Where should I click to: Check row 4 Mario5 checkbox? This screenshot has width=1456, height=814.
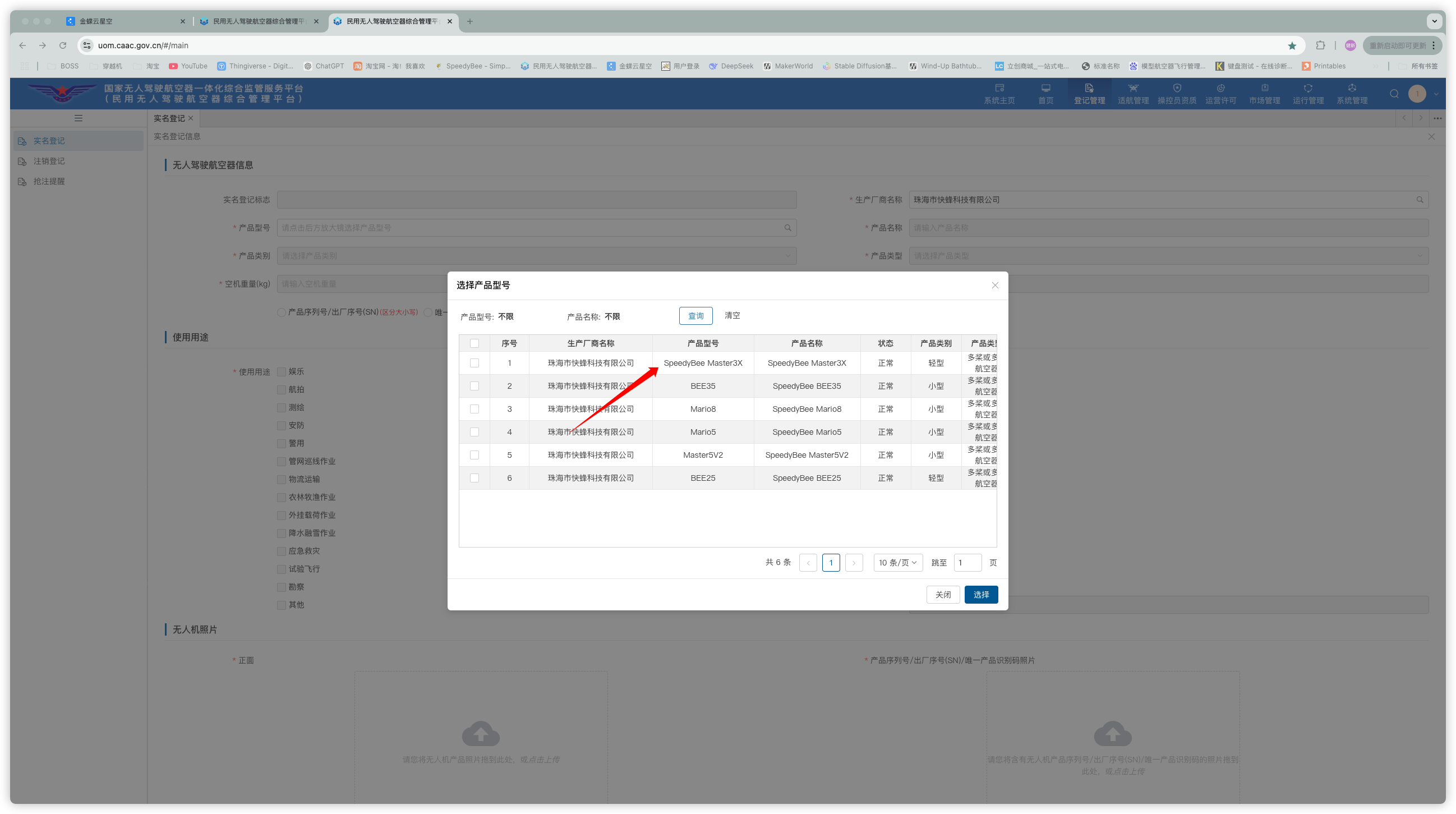tap(474, 433)
